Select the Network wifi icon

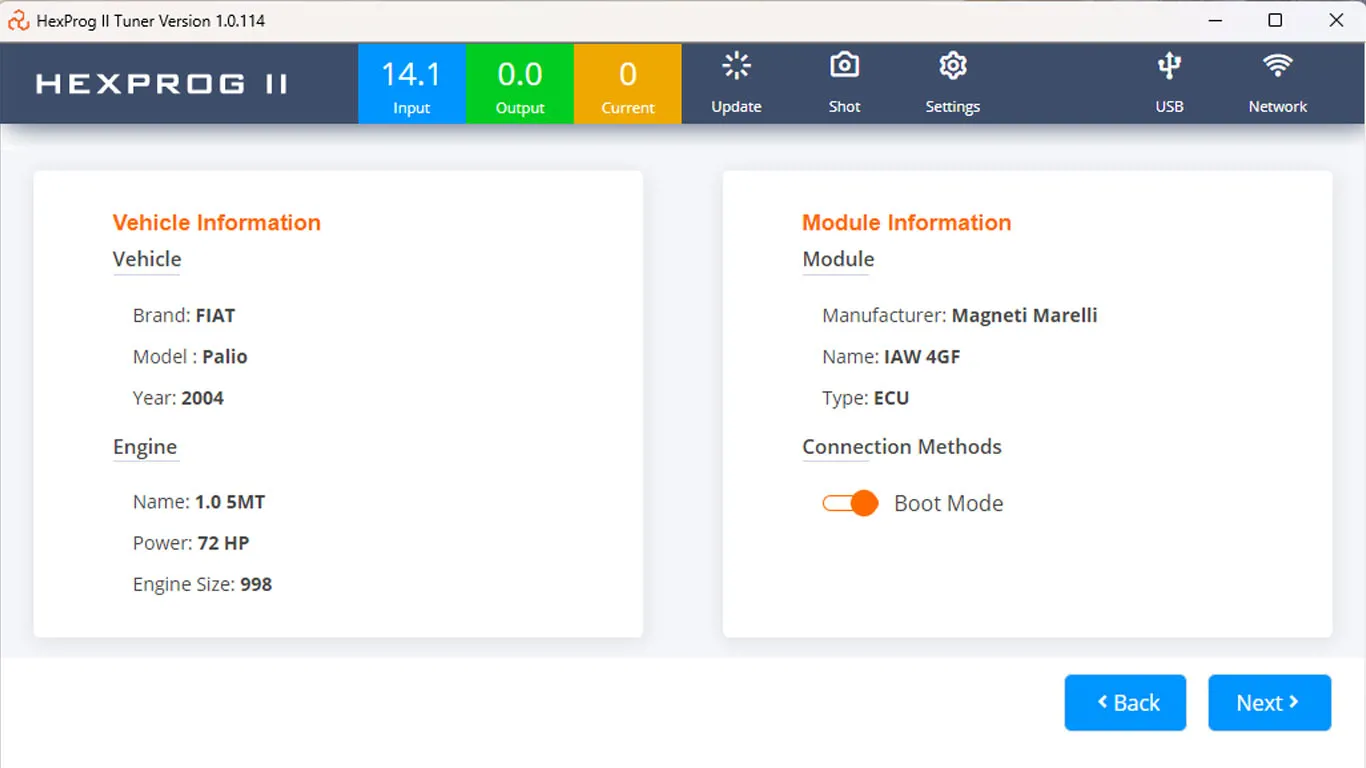(x=1277, y=66)
